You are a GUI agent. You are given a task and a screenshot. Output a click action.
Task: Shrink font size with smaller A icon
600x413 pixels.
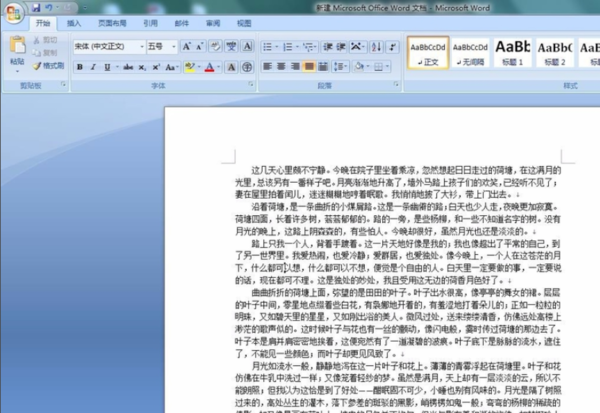199,47
